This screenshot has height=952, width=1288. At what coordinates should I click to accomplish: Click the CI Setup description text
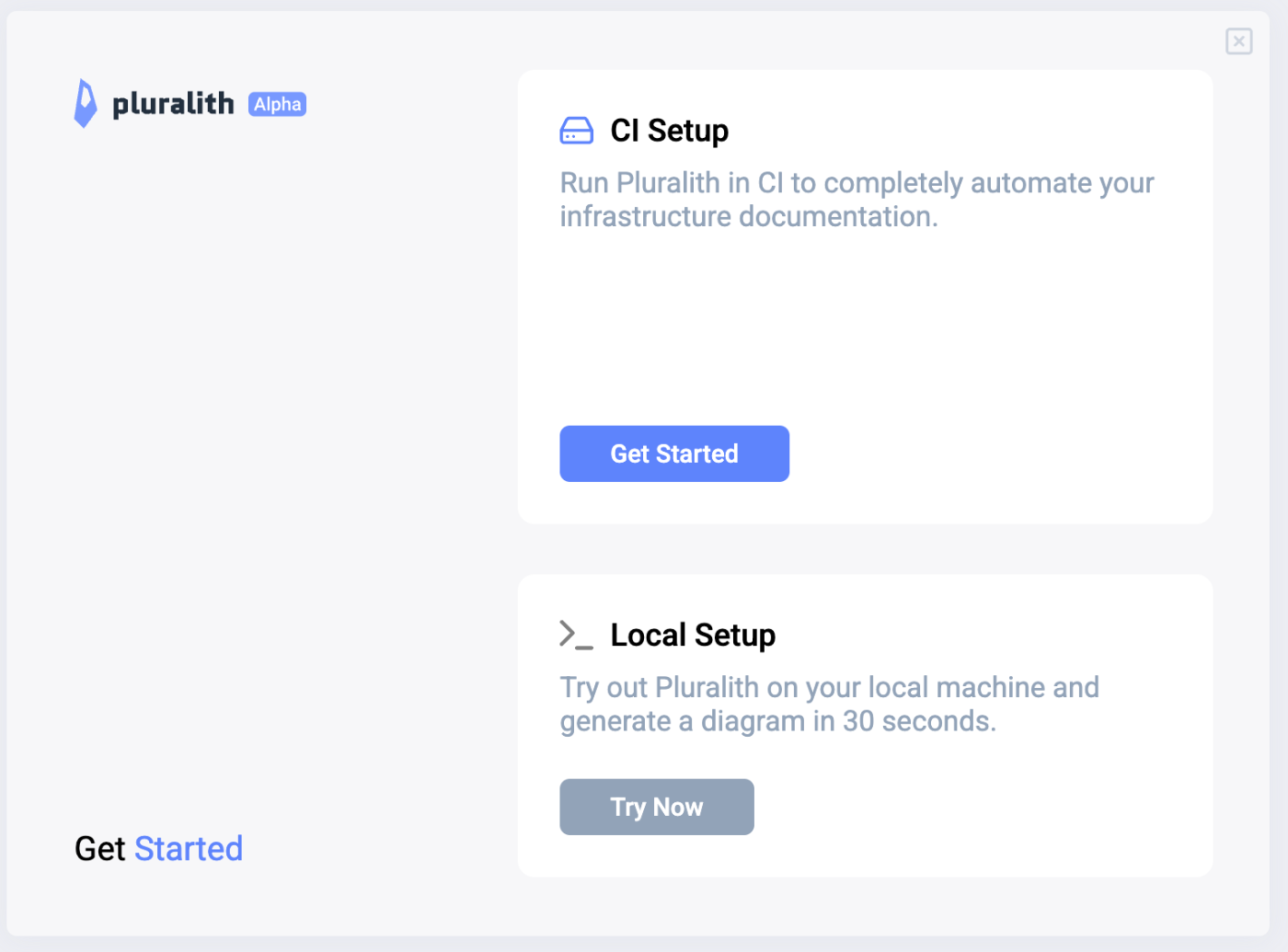point(857,200)
